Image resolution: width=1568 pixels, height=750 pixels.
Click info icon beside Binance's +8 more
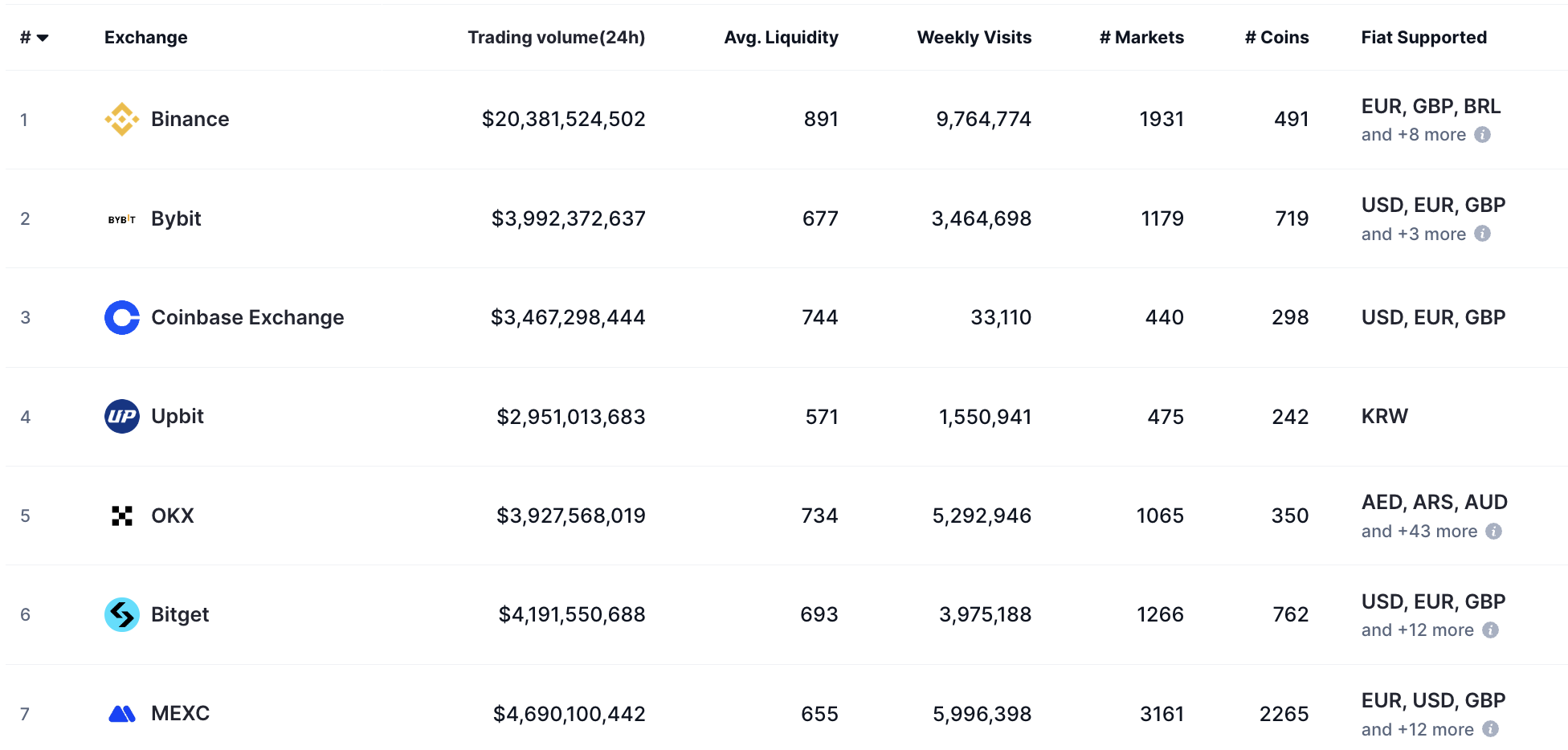(x=1483, y=135)
